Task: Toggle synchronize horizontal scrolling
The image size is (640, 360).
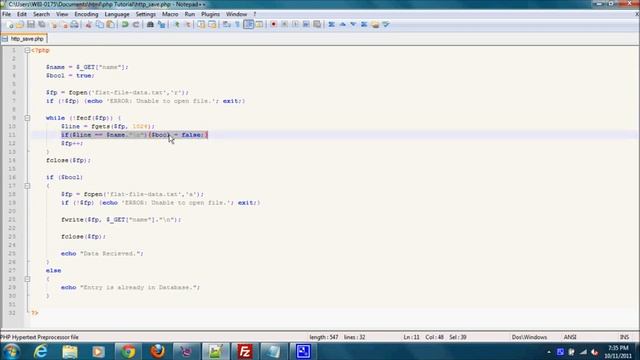Action: pos(212,24)
